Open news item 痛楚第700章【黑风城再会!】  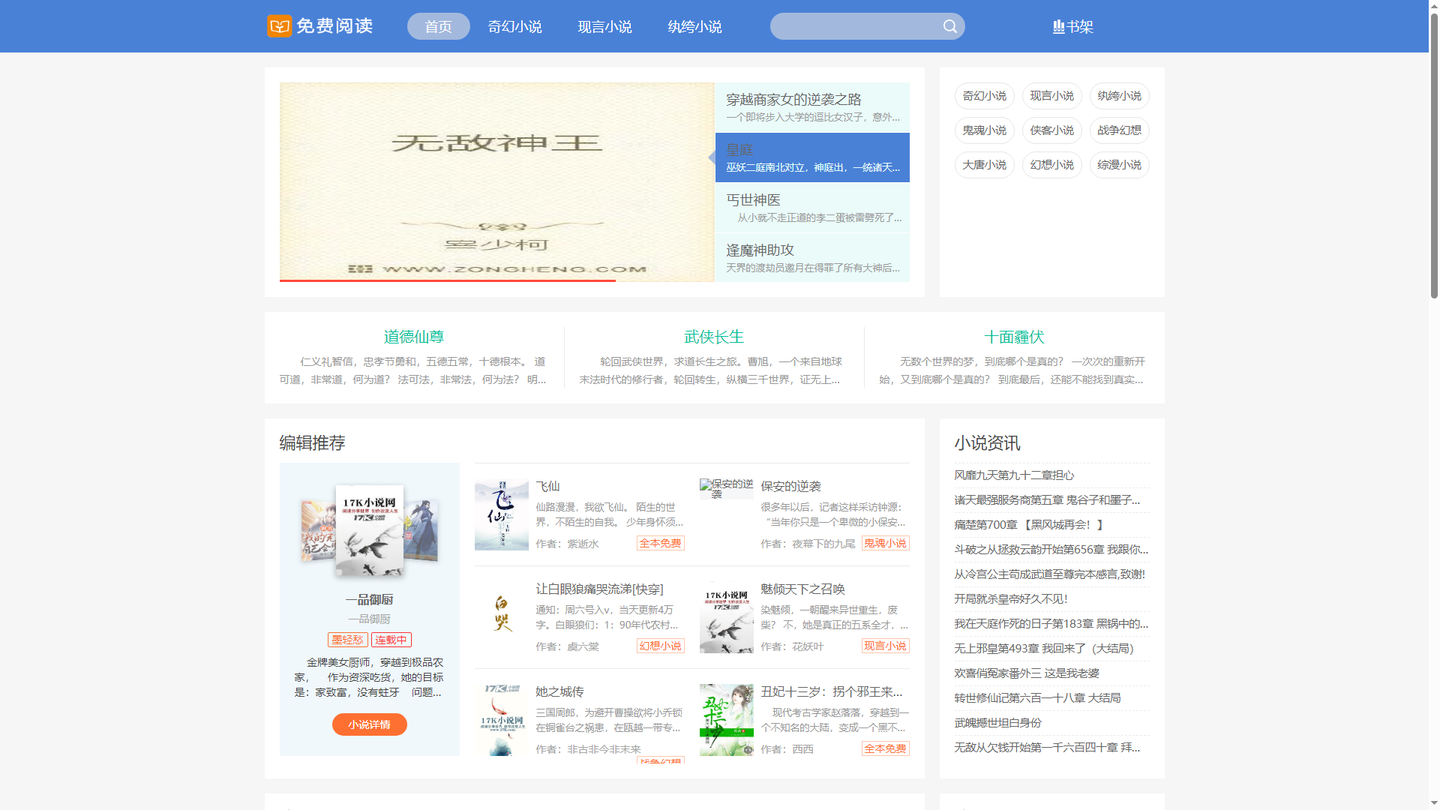pyautogui.click(x=1029, y=525)
